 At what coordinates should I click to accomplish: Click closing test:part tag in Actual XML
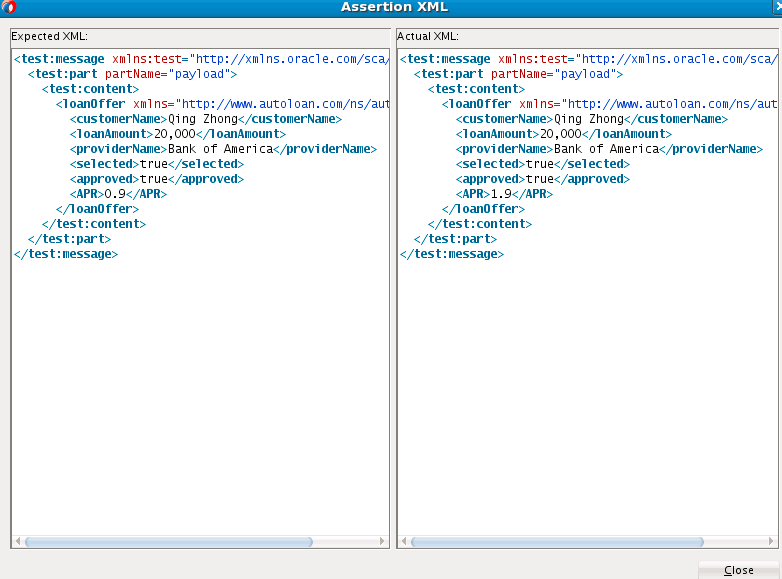coord(455,239)
